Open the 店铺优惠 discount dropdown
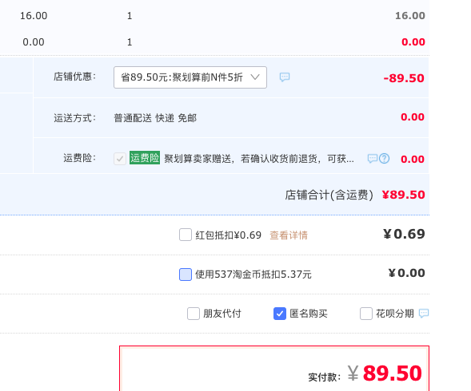Image resolution: width=471 pixels, height=391 pixels. pos(190,77)
